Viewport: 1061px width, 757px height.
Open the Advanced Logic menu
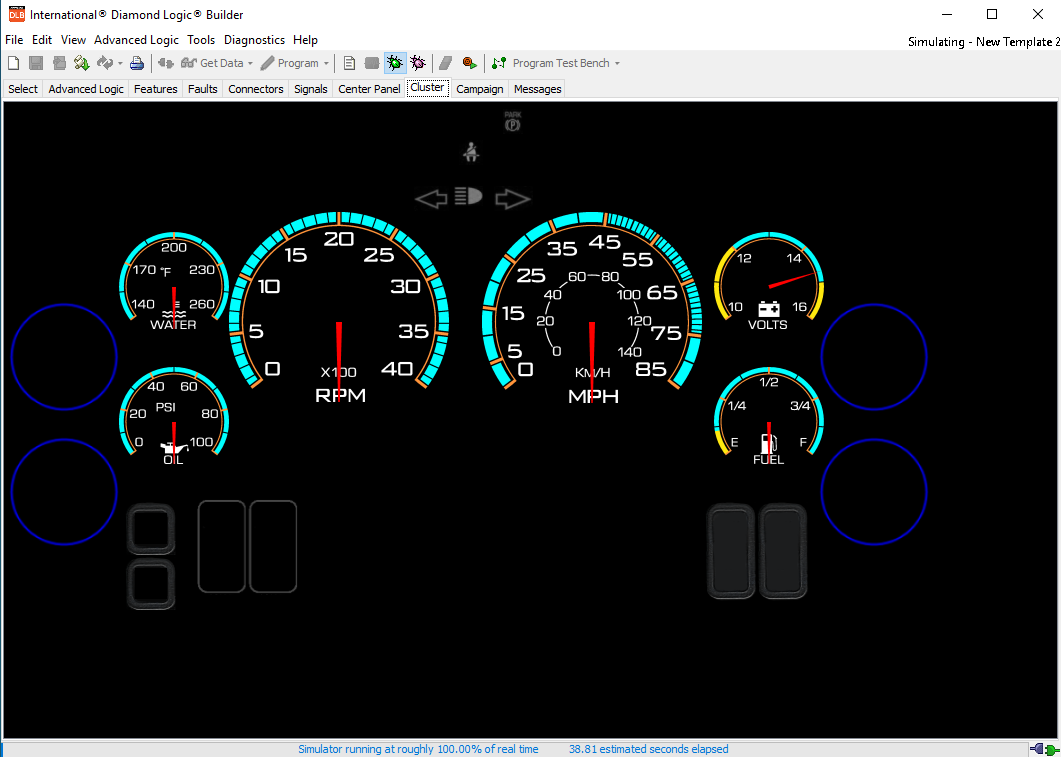[136, 39]
